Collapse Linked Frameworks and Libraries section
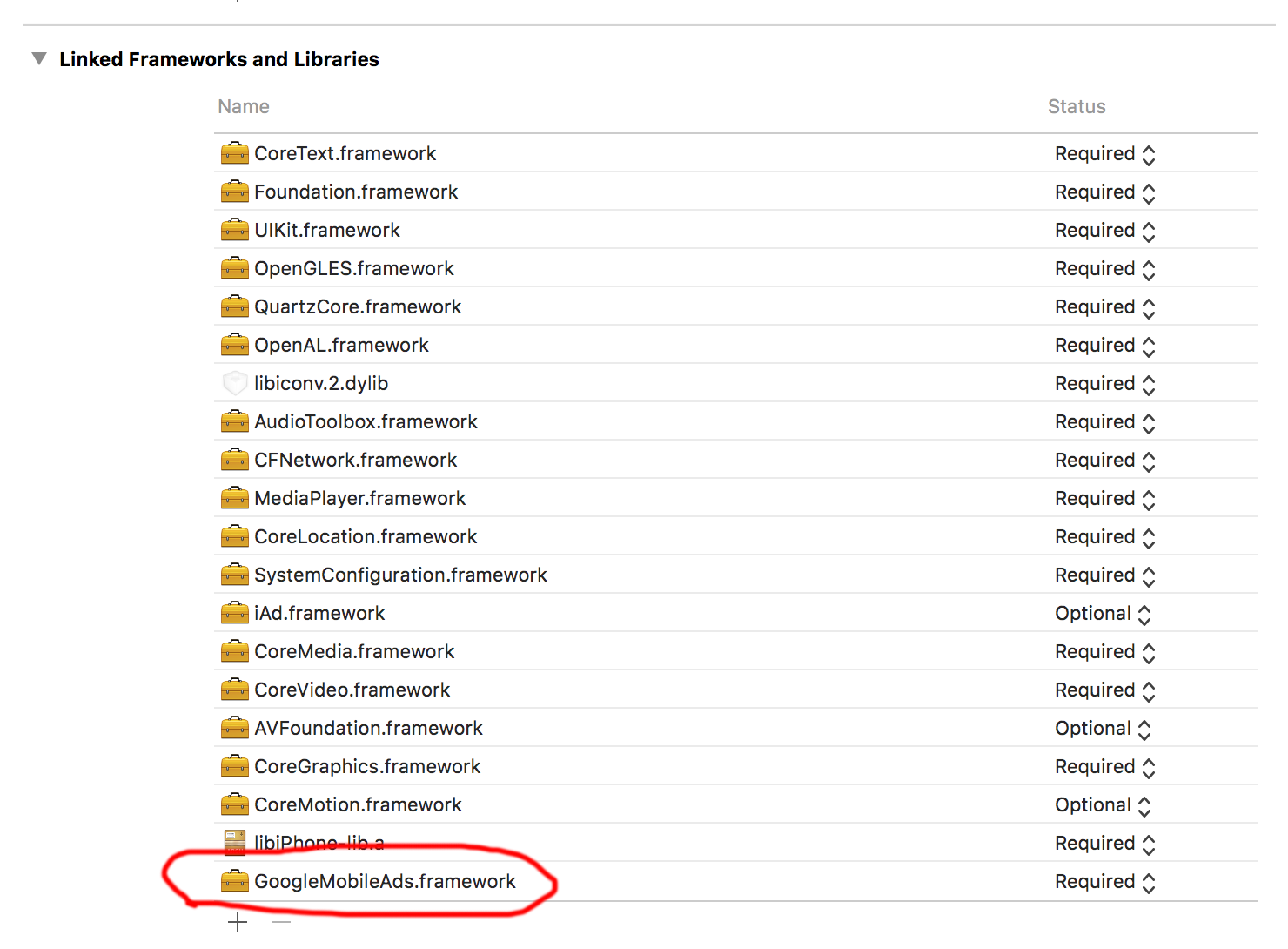 [x=39, y=59]
